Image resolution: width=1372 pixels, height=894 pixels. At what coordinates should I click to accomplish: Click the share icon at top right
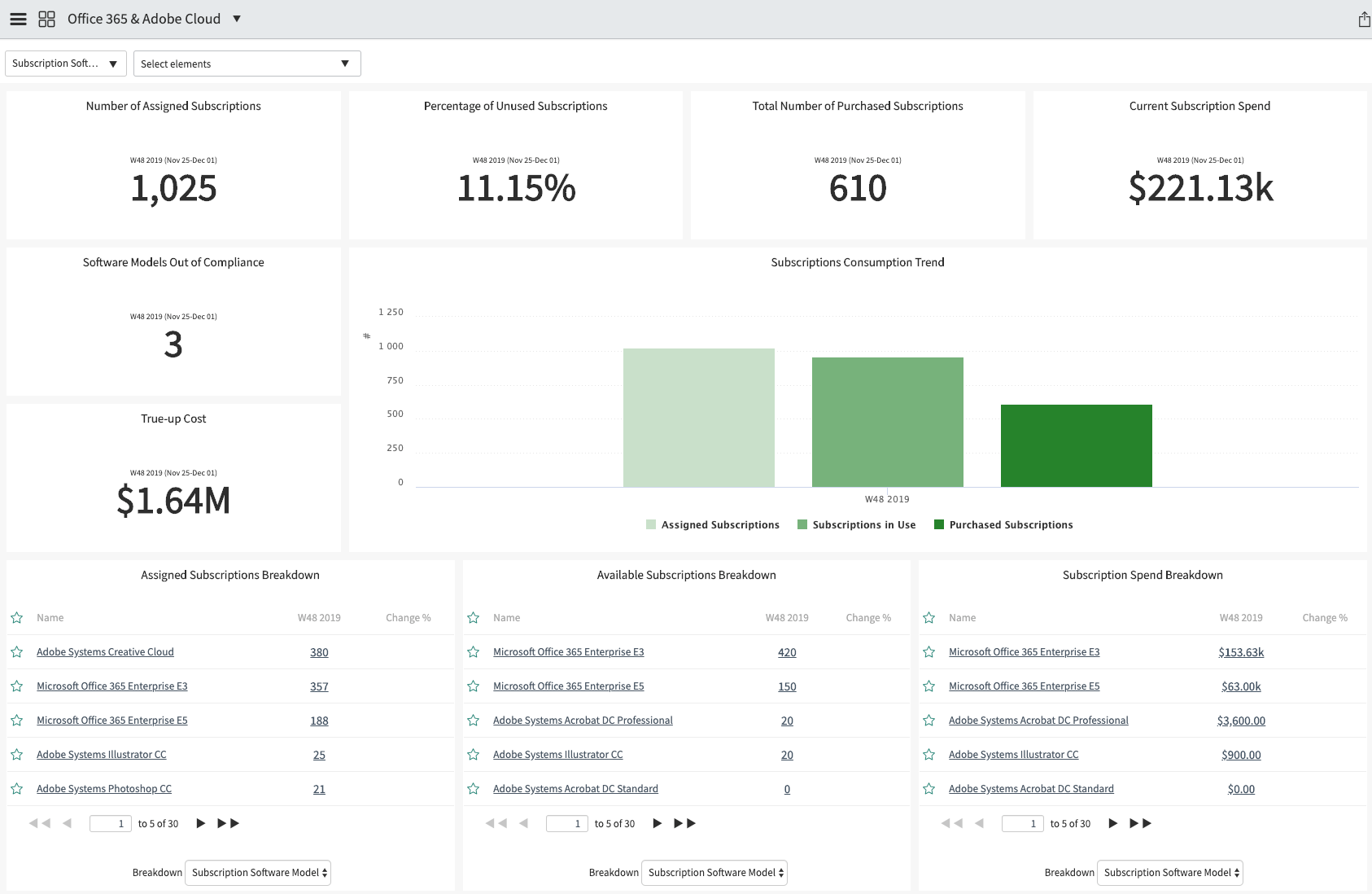coord(1364,20)
